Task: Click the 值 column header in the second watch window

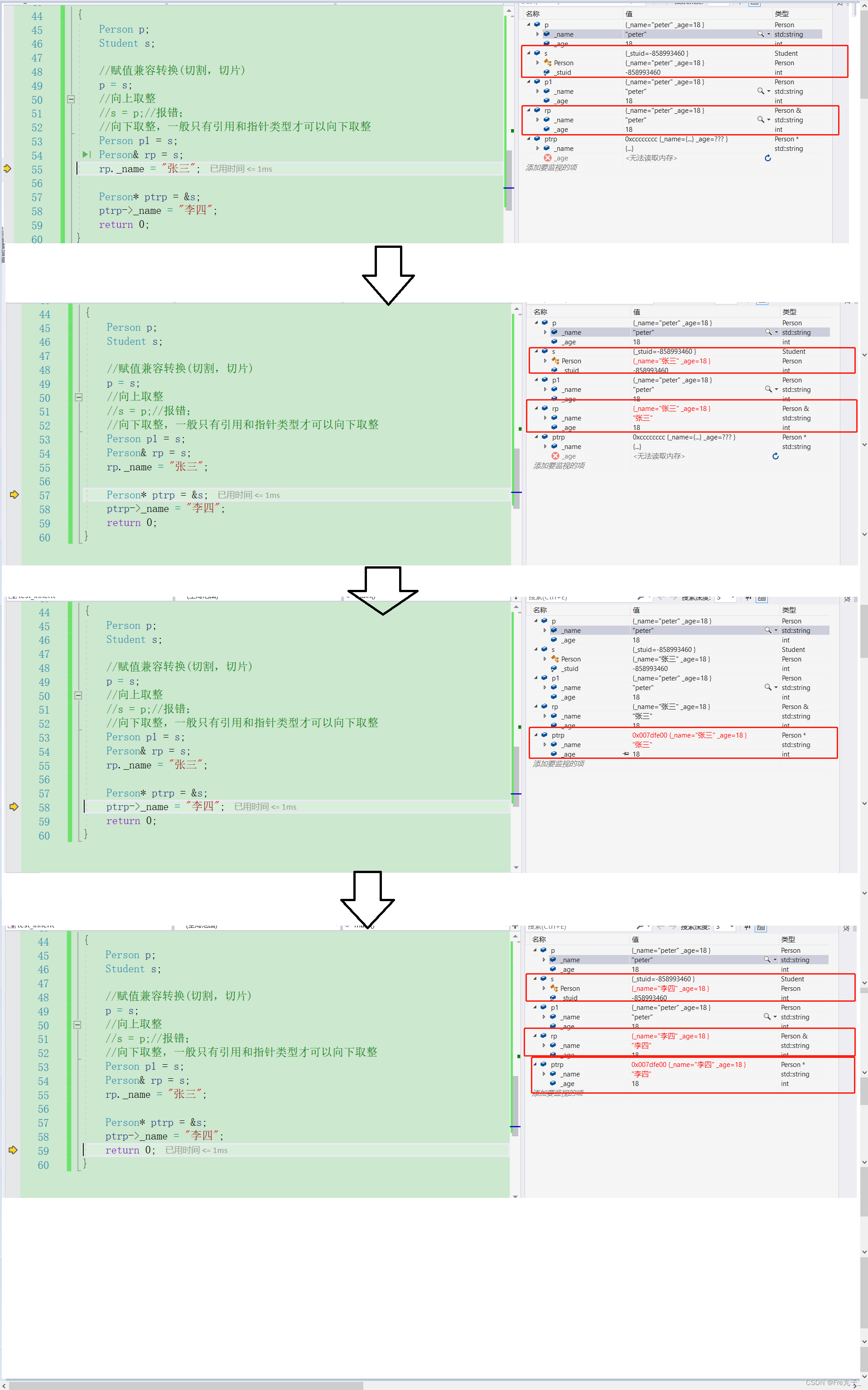Action: [x=637, y=312]
